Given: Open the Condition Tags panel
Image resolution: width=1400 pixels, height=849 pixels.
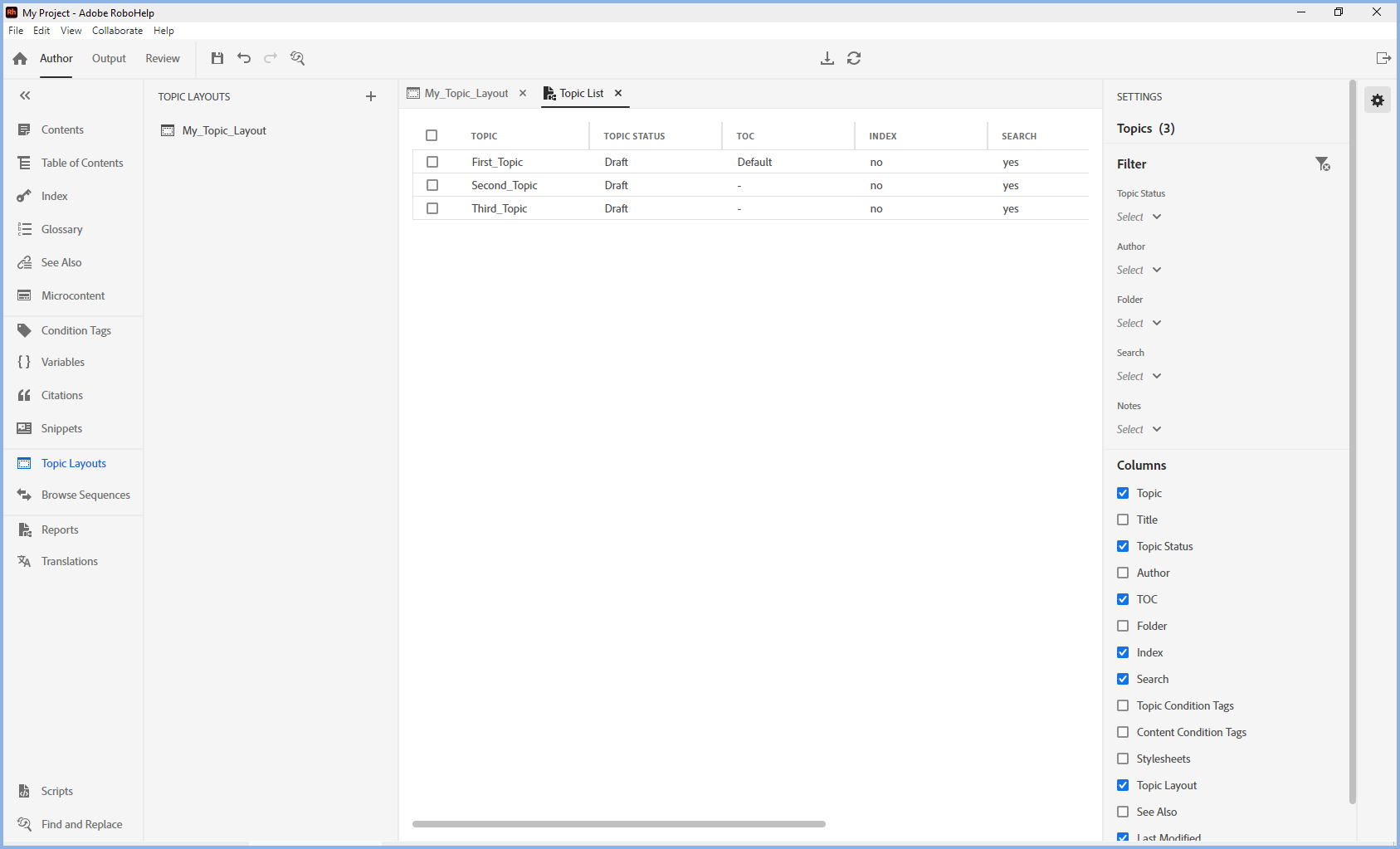Looking at the screenshot, I should 76,330.
